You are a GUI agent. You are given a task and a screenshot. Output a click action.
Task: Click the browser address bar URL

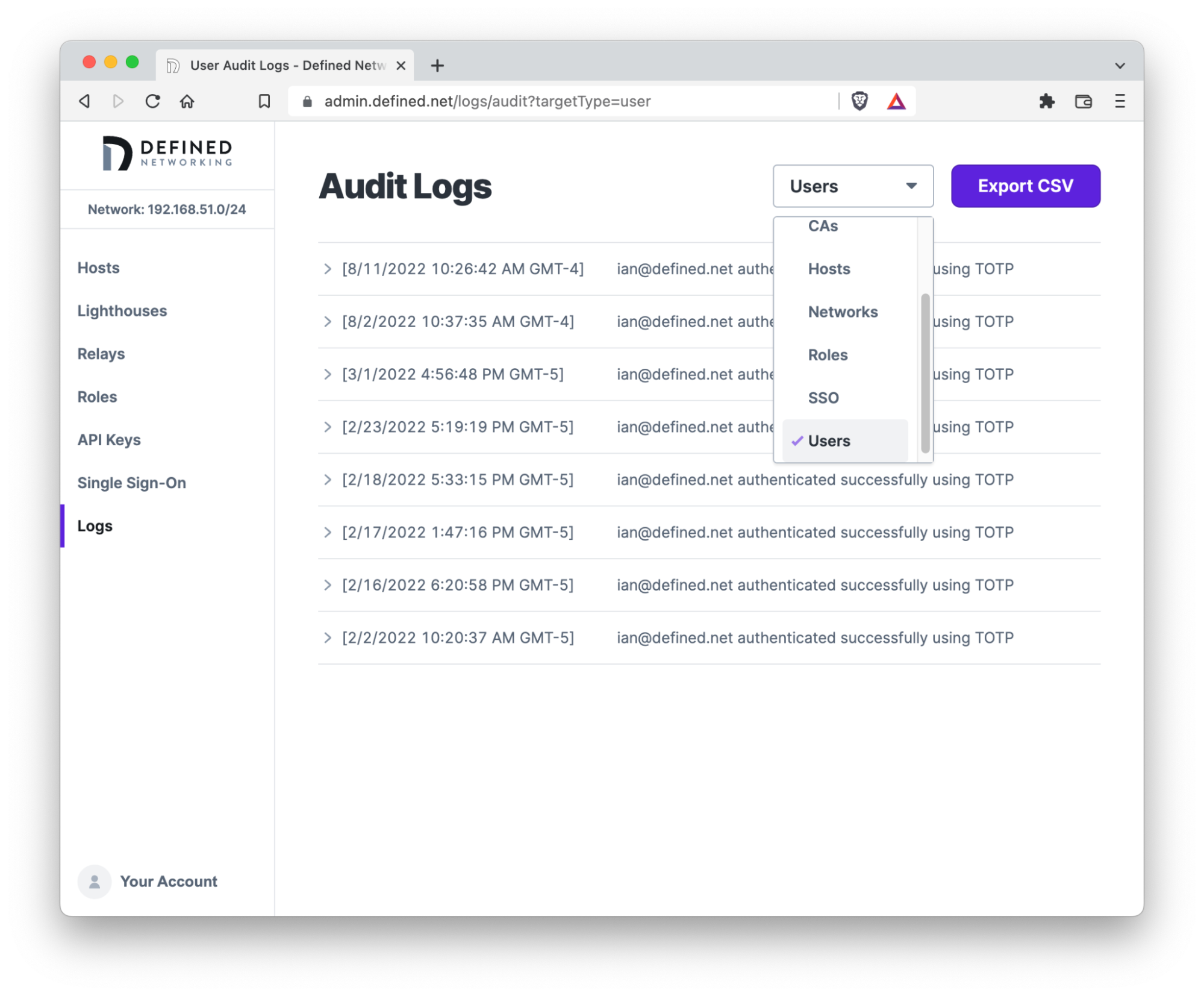[486, 101]
